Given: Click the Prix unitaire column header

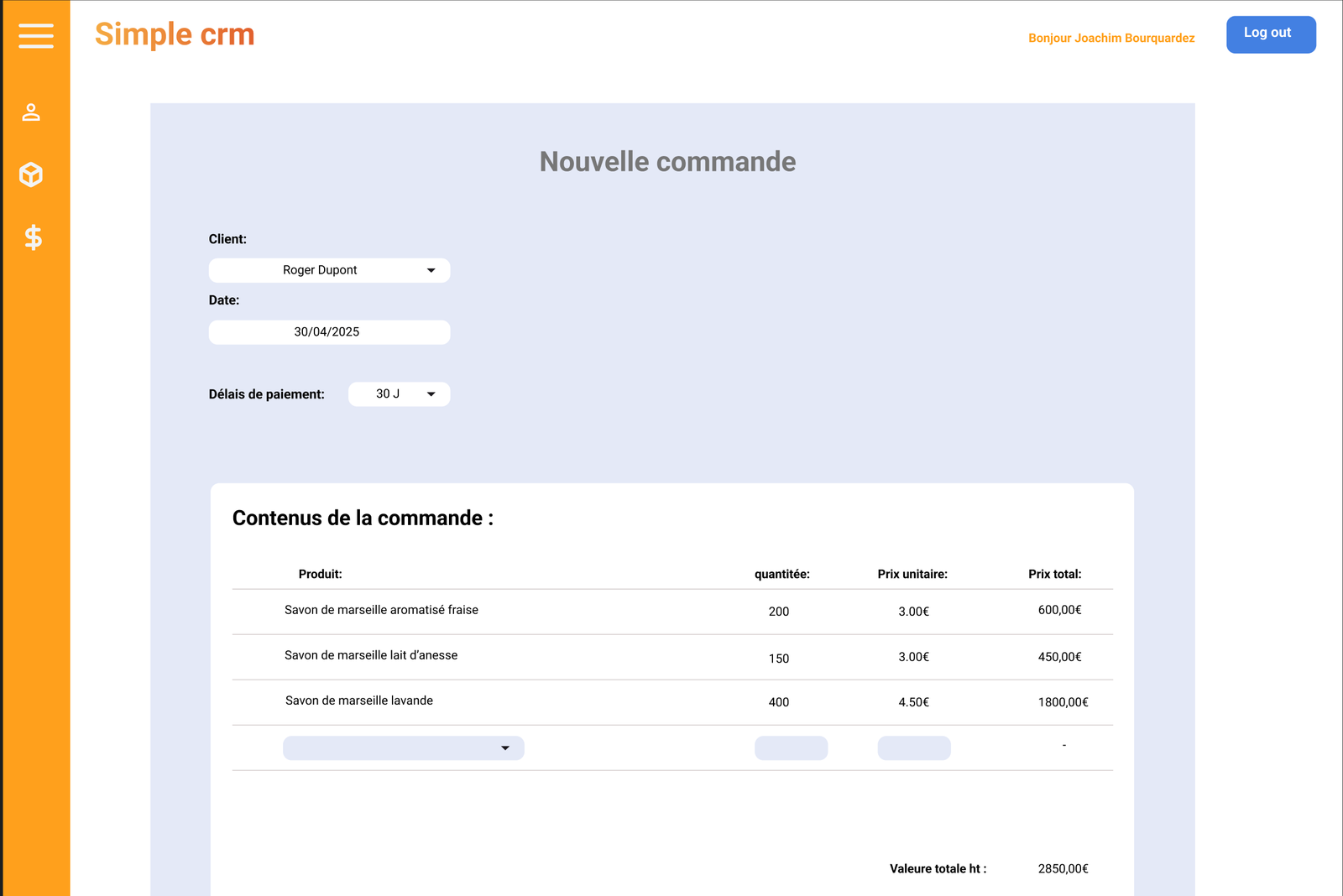Looking at the screenshot, I should pos(912,575).
